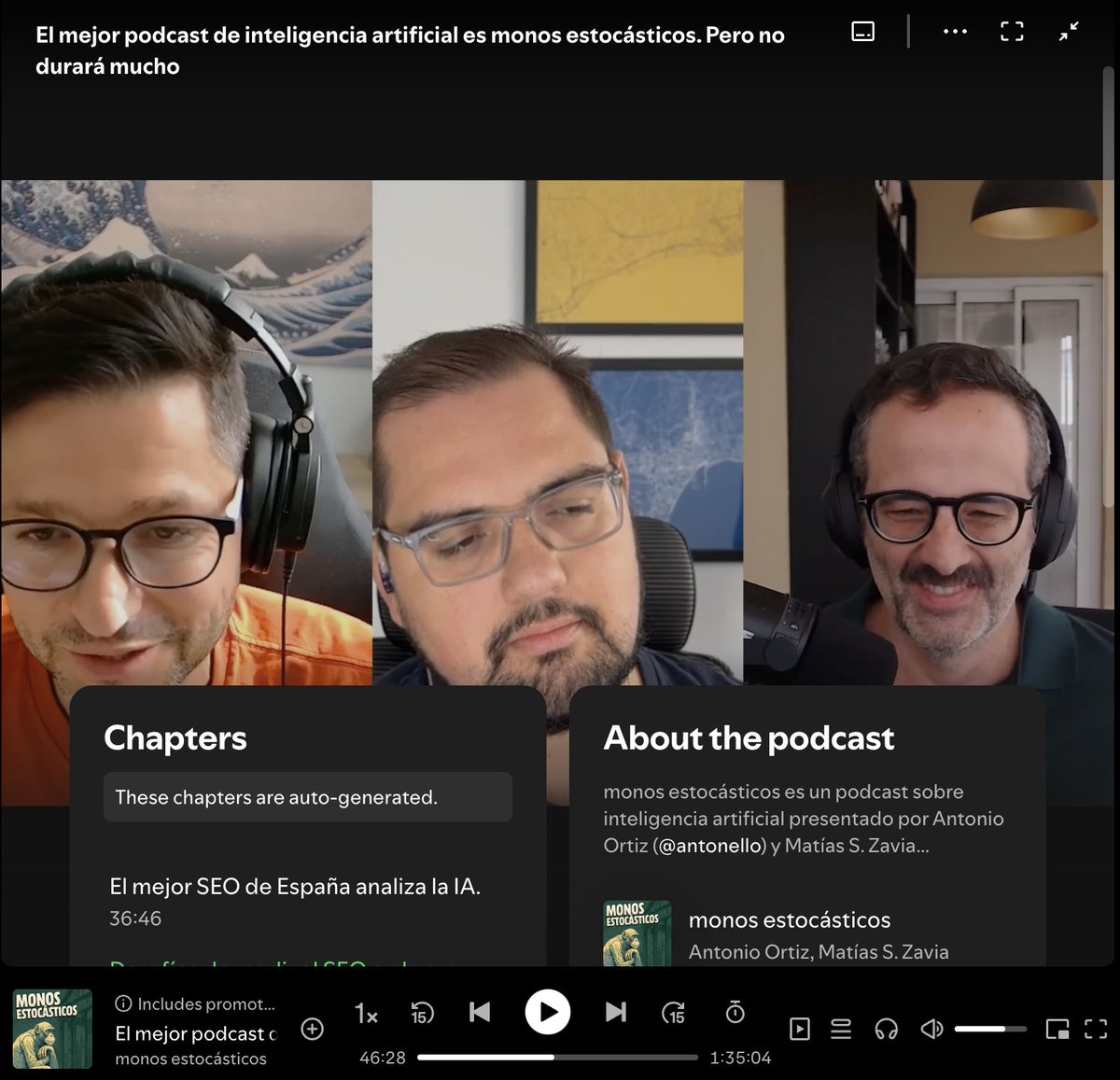Skip to next track
This screenshot has width=1120, height=1080.
click(616, 1012)
